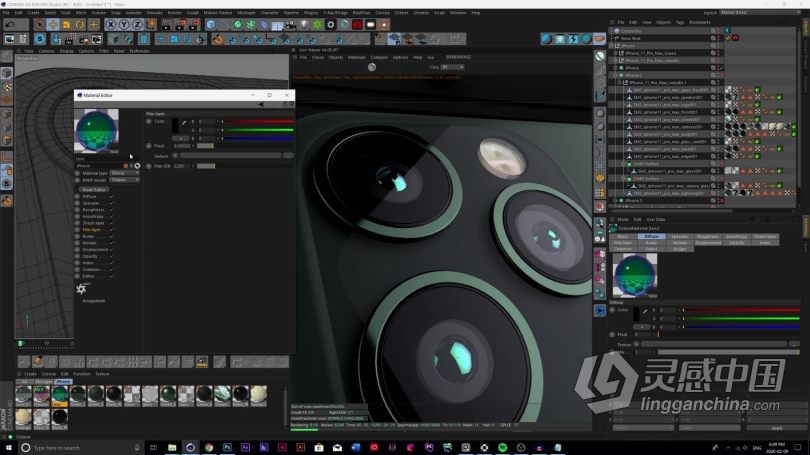Open the Bump tab in Attribute Manager

(x=651, y=243)
